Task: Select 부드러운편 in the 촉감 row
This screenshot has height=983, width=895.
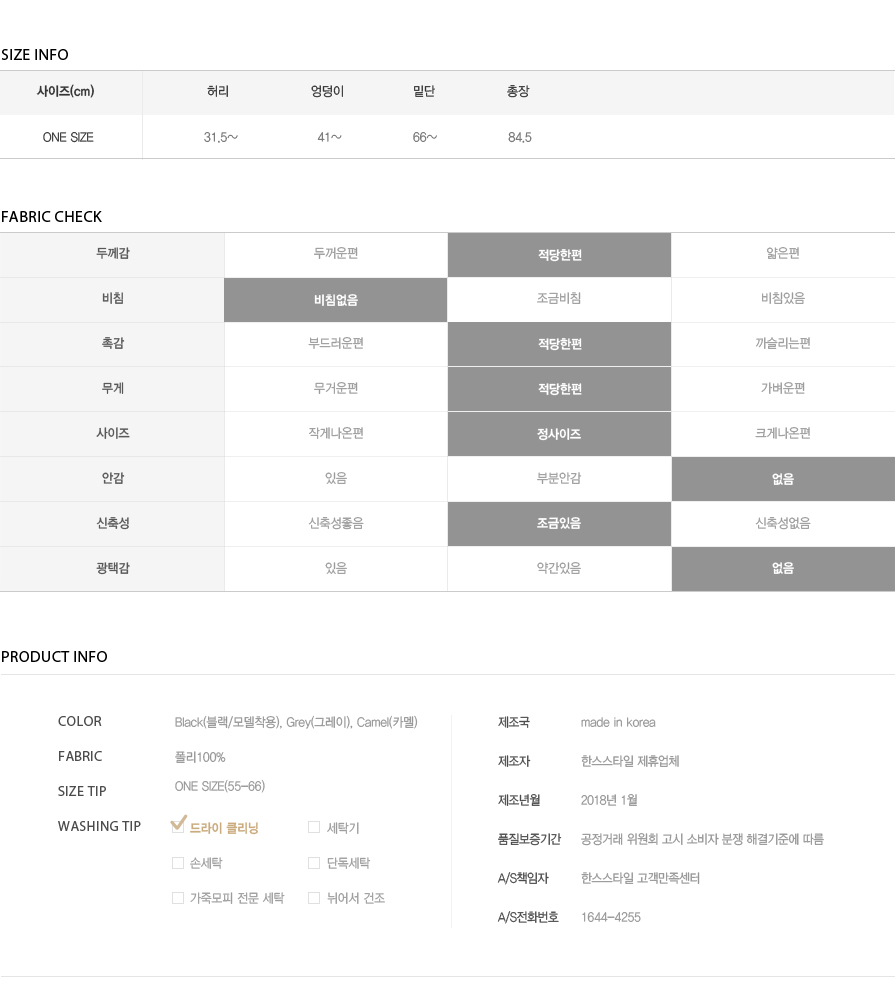Action: [336, 344]
